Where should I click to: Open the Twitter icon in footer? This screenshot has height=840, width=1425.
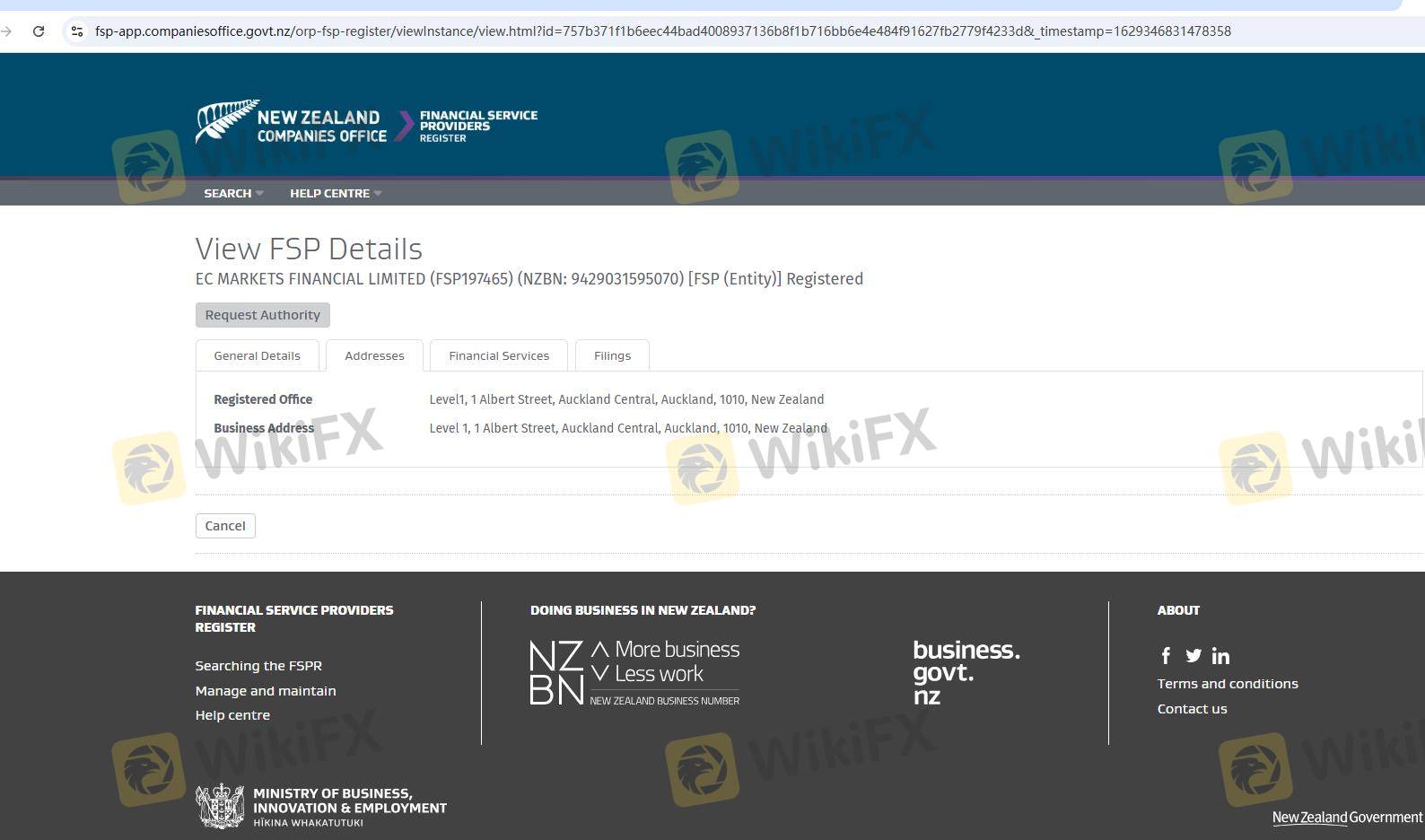pos(1193,656)
